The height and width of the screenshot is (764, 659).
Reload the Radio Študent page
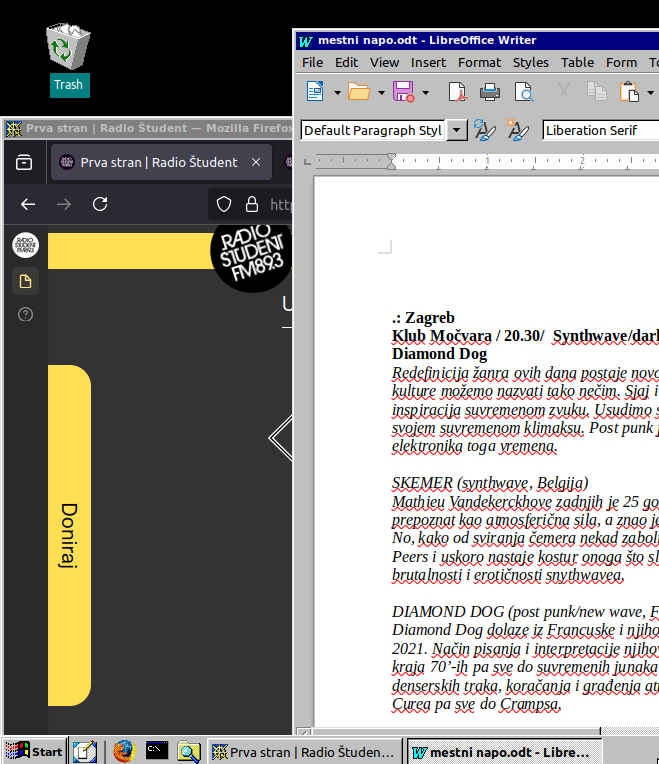tap(100, 204)
